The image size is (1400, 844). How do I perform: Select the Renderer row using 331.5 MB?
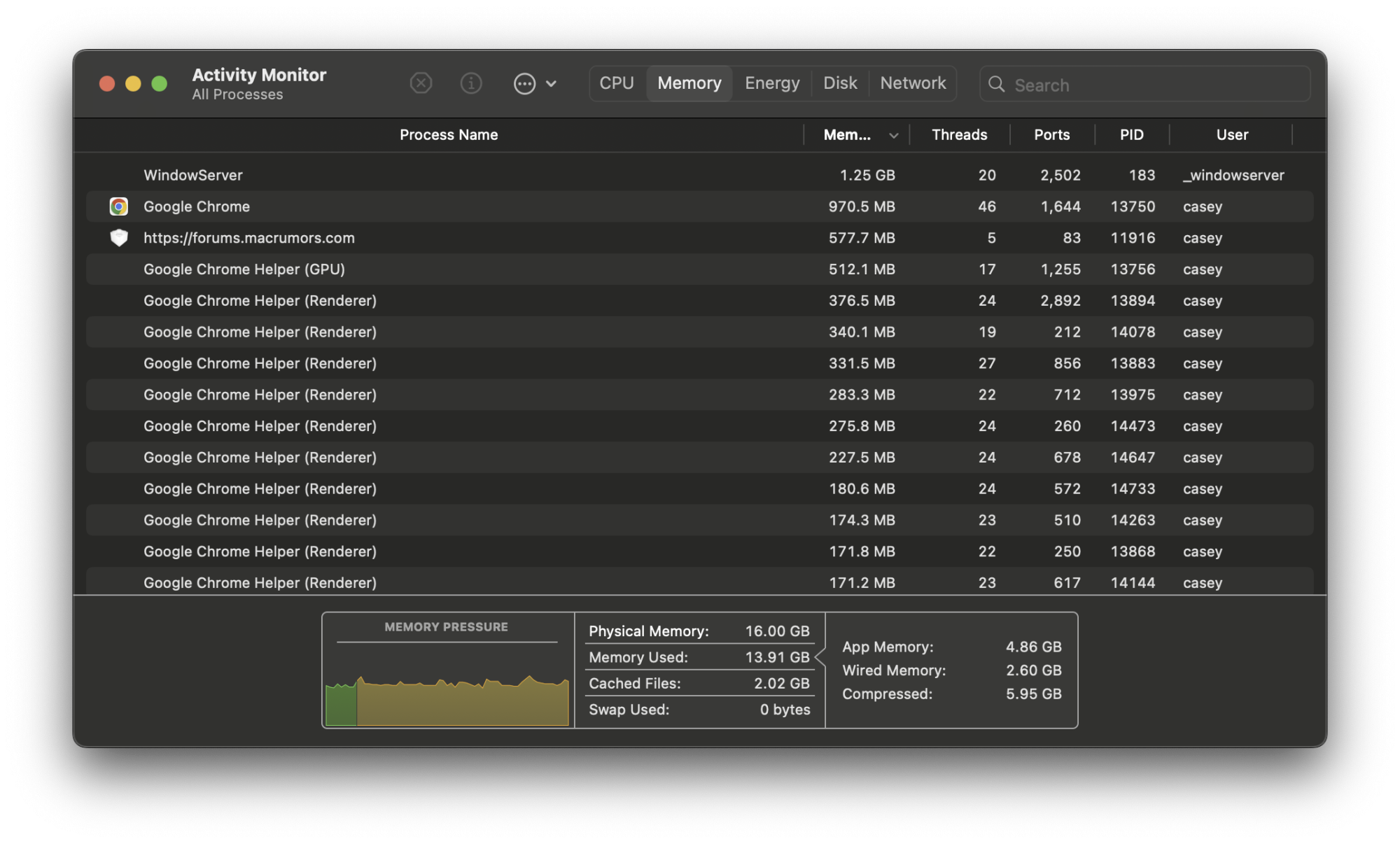pos(699,363)
